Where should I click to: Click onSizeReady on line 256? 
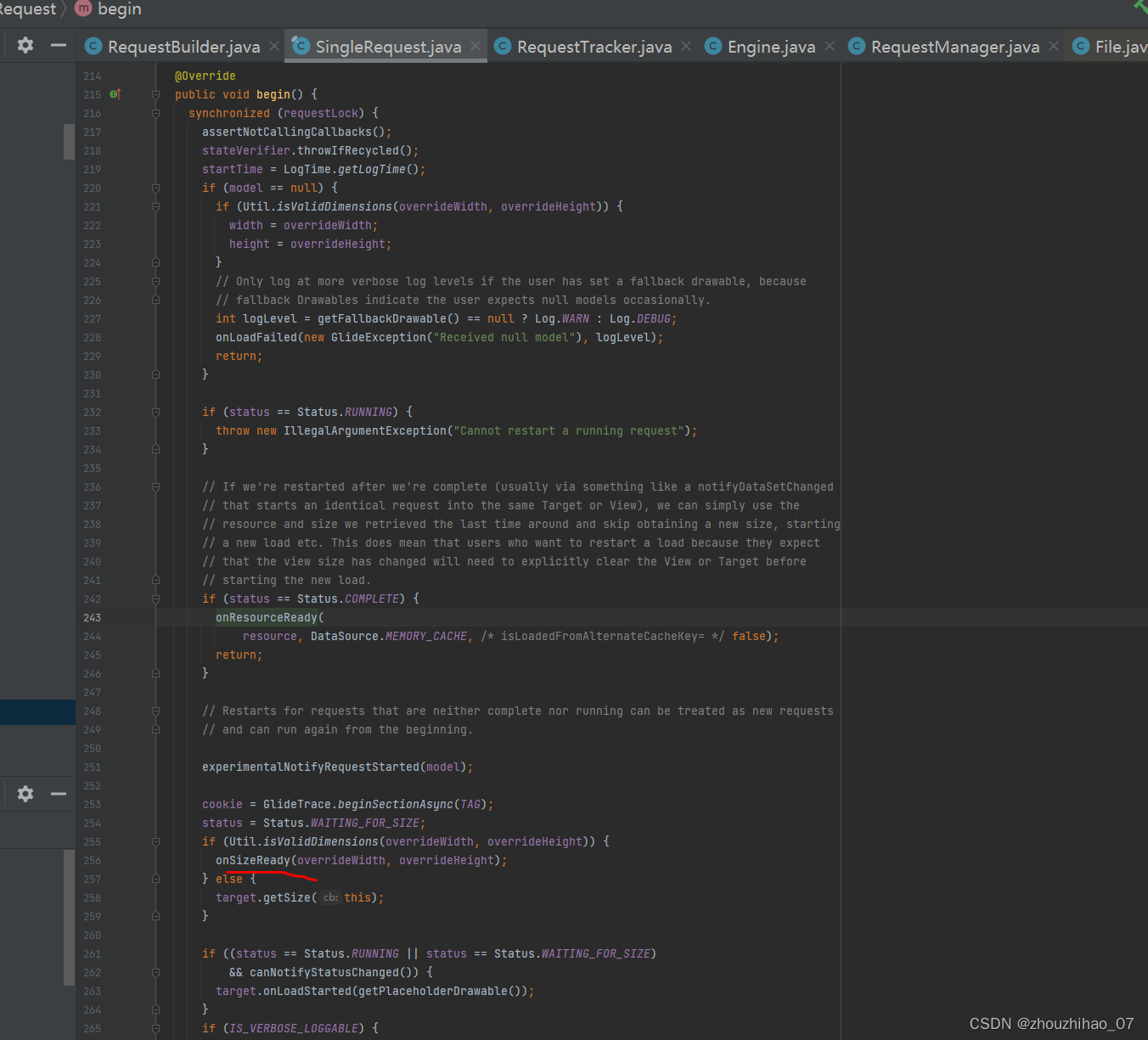tap(253, 860)
